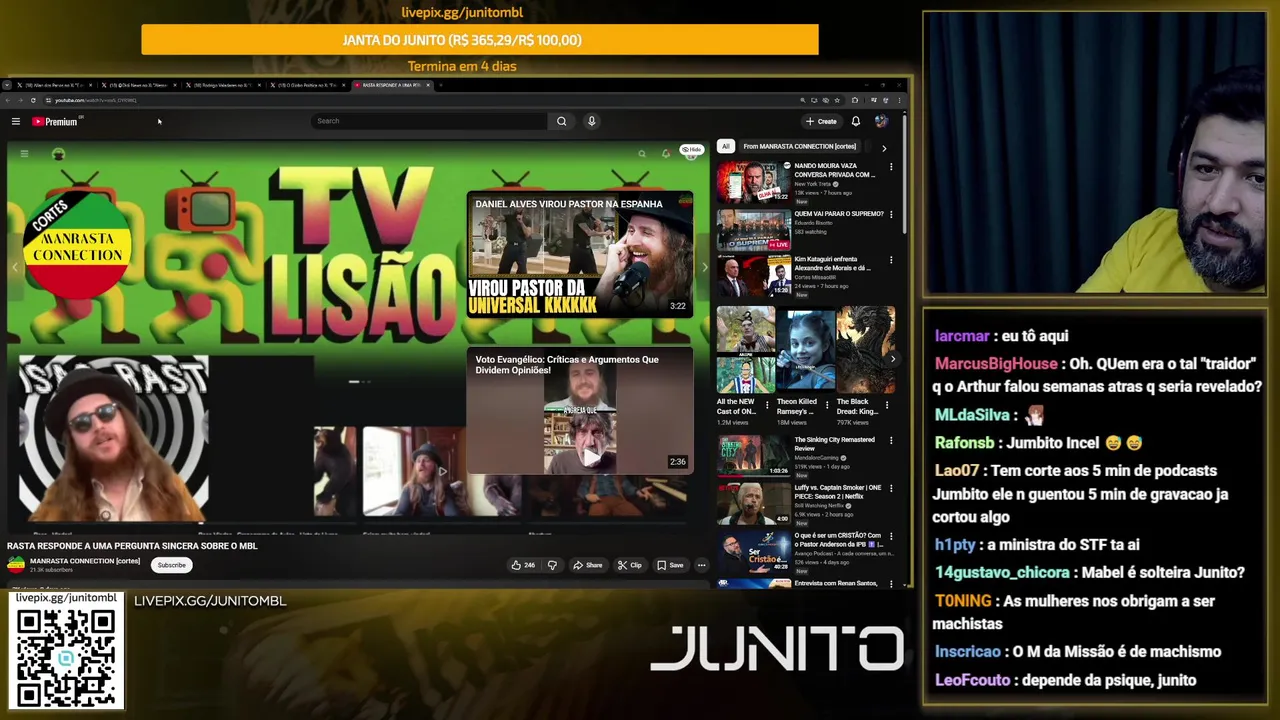Open browser extensions puzzle icon
The height and width of the screenshot is (720, 1280).
[x=854, y=100]
